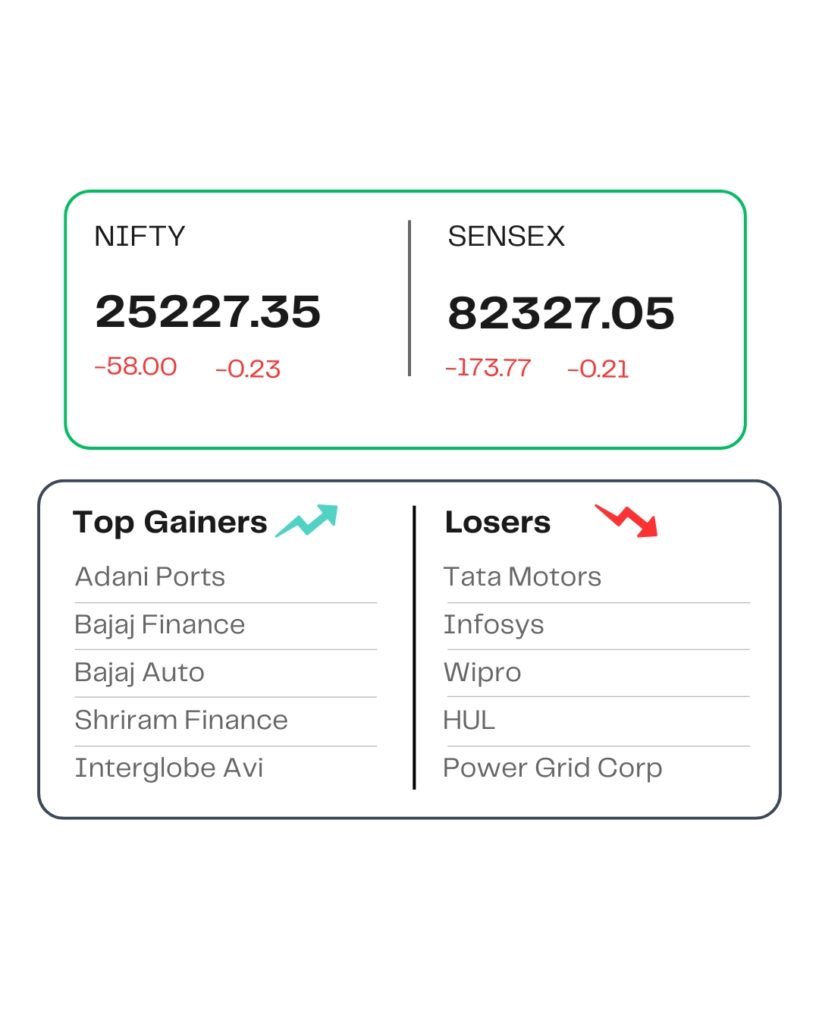Click the Wipro loser entry
The height and width of the screenshot is (1024, 819).
click(482, 672)
